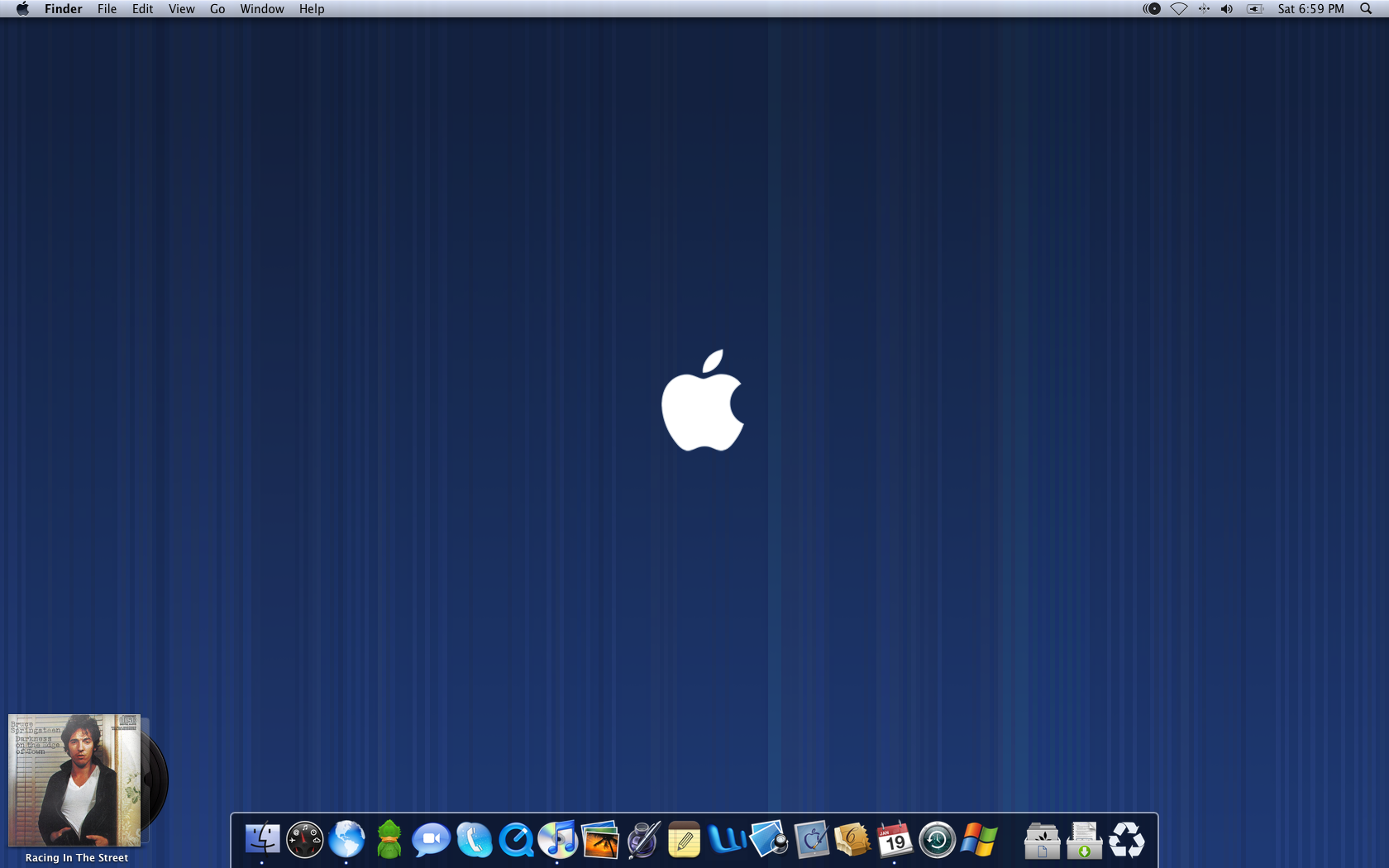This screenshot has height=868, width=1389.
Task: Open the Go menu
Action: pyautogui.click(x=217, y=8)
